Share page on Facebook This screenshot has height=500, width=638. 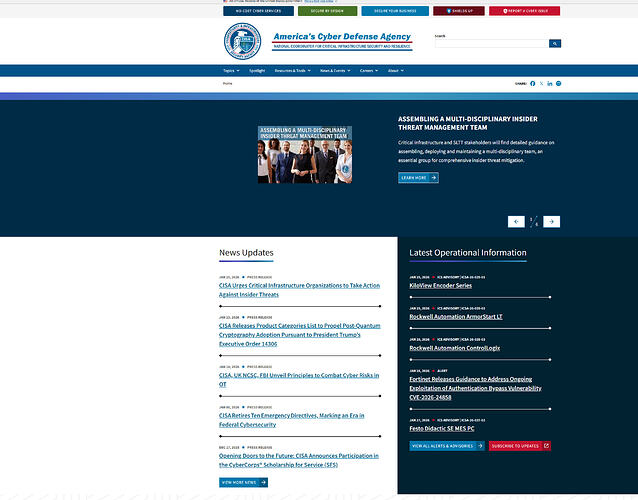(x=533, y=83)
